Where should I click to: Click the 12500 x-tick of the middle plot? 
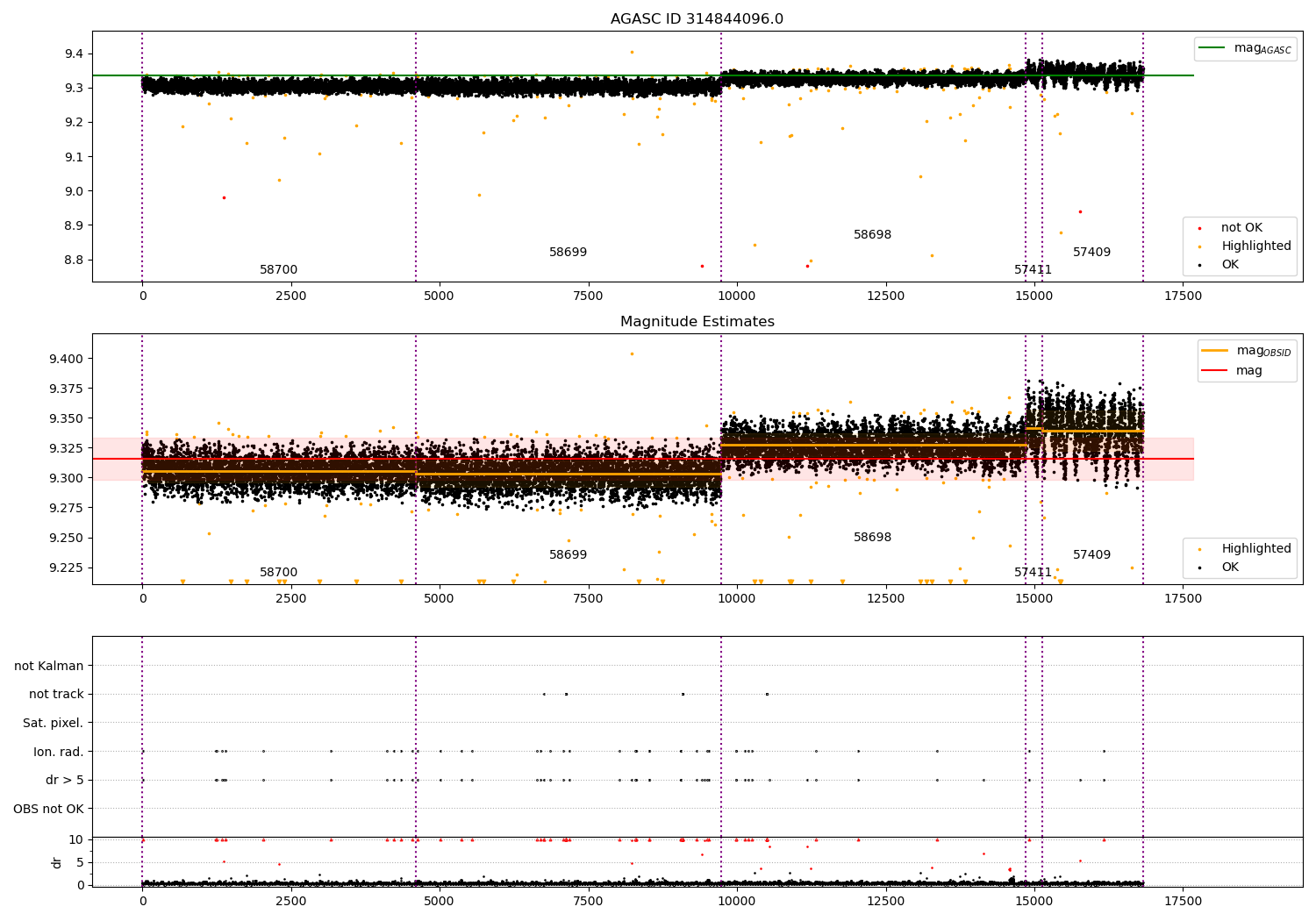[x=885, y=599]
